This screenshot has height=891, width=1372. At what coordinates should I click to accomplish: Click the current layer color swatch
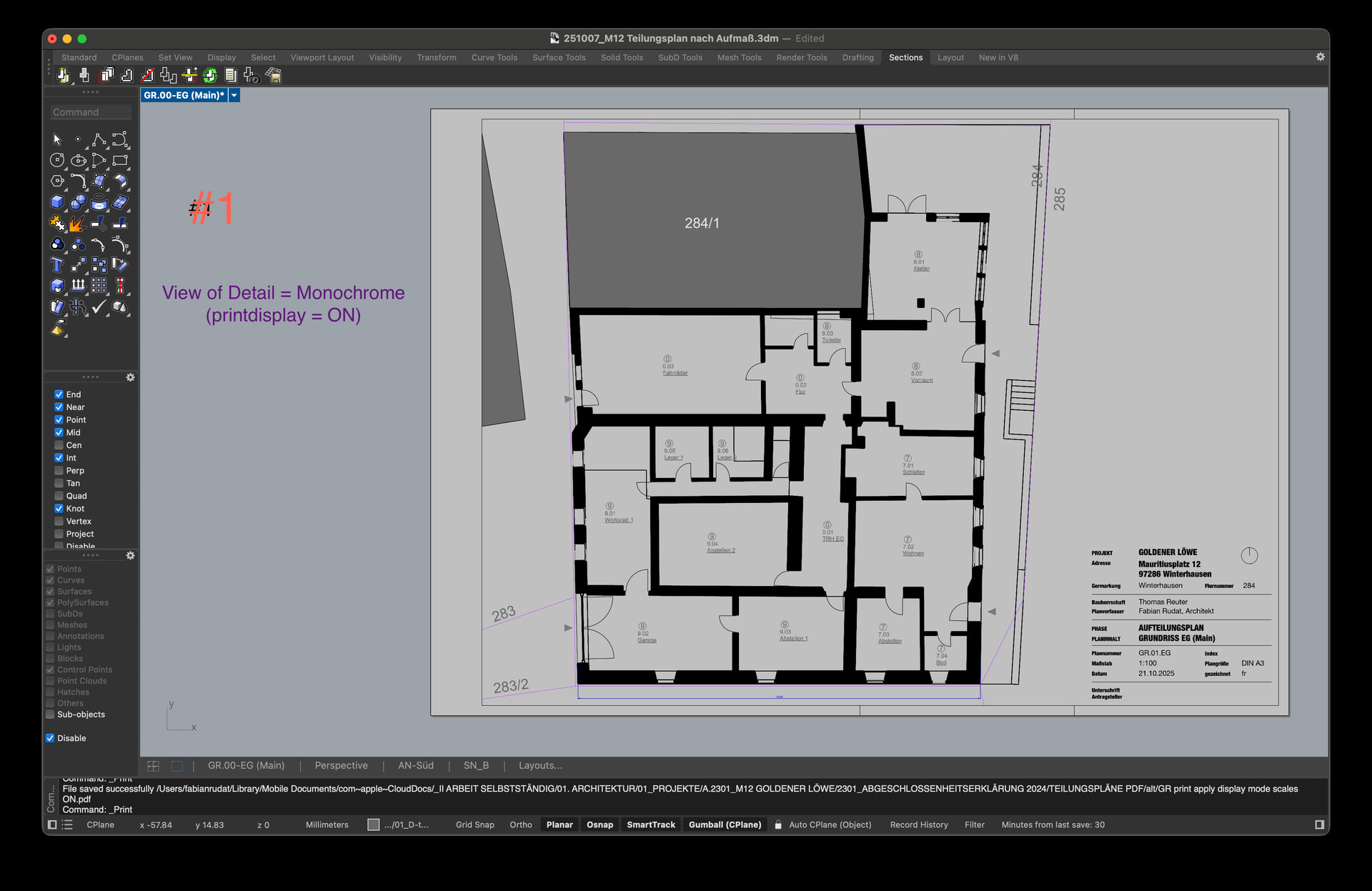(373, 825)
